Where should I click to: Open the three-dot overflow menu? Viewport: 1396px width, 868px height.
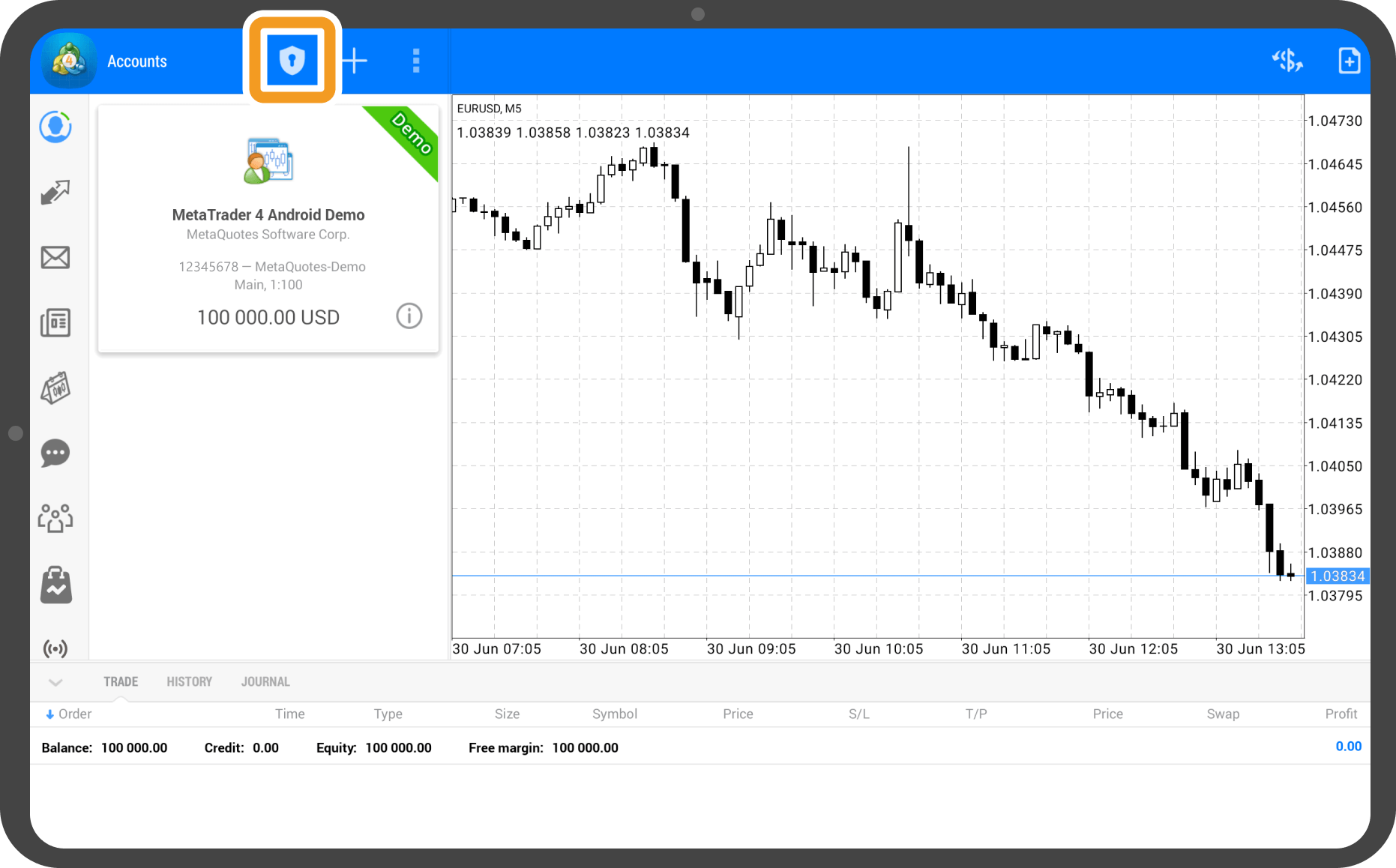pos(416,61)
